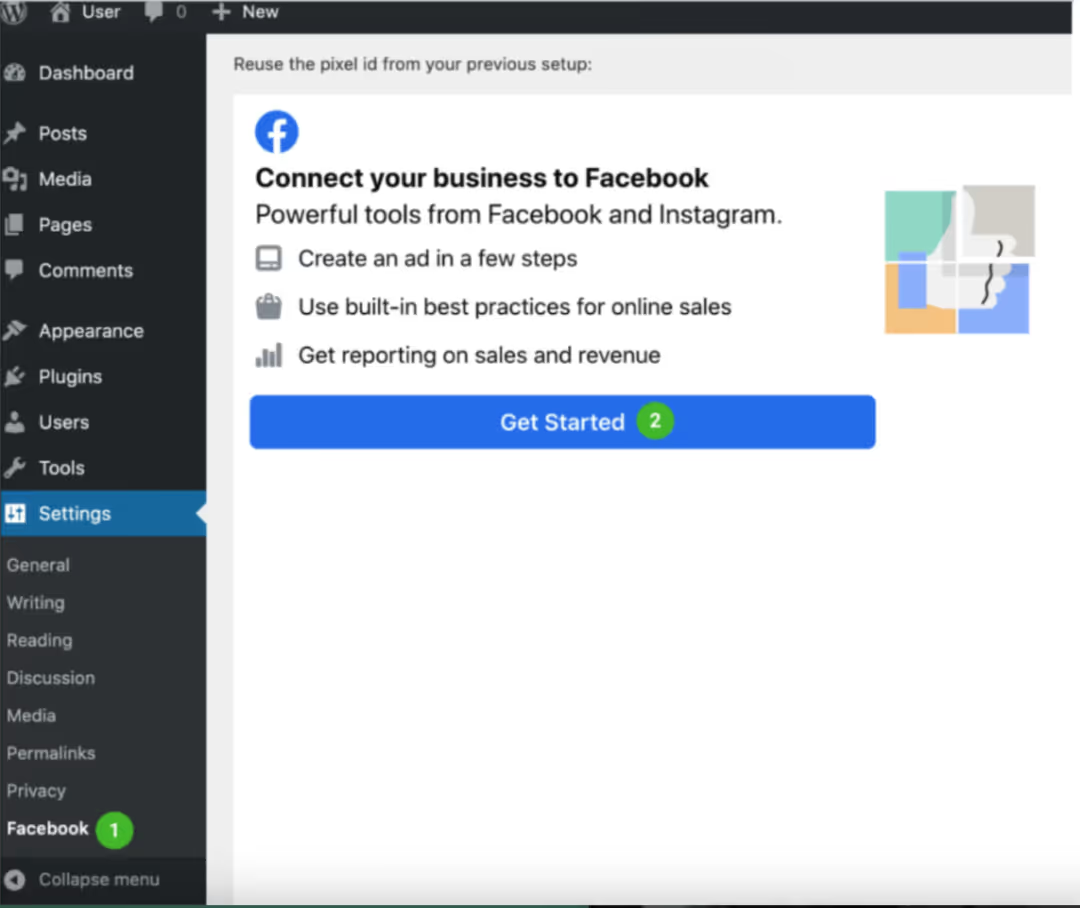Click the Tools wrench icon
The width and height of the screenshot is (1080, 908).
click(x=14, y=468)
